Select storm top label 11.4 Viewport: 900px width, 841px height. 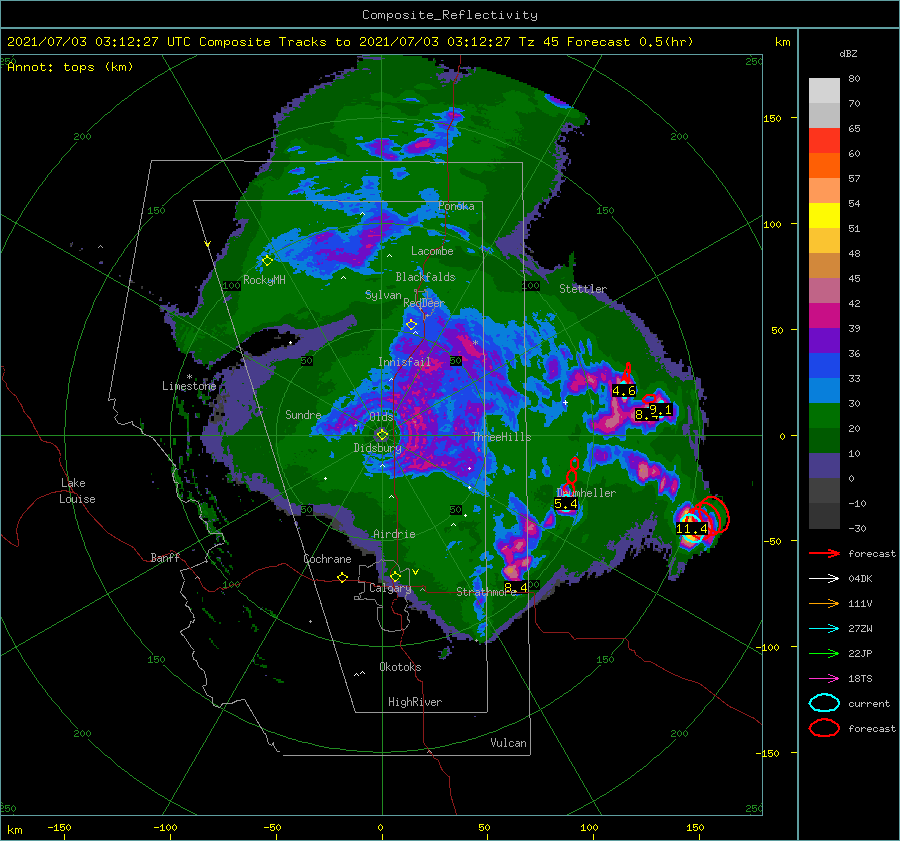692,529
